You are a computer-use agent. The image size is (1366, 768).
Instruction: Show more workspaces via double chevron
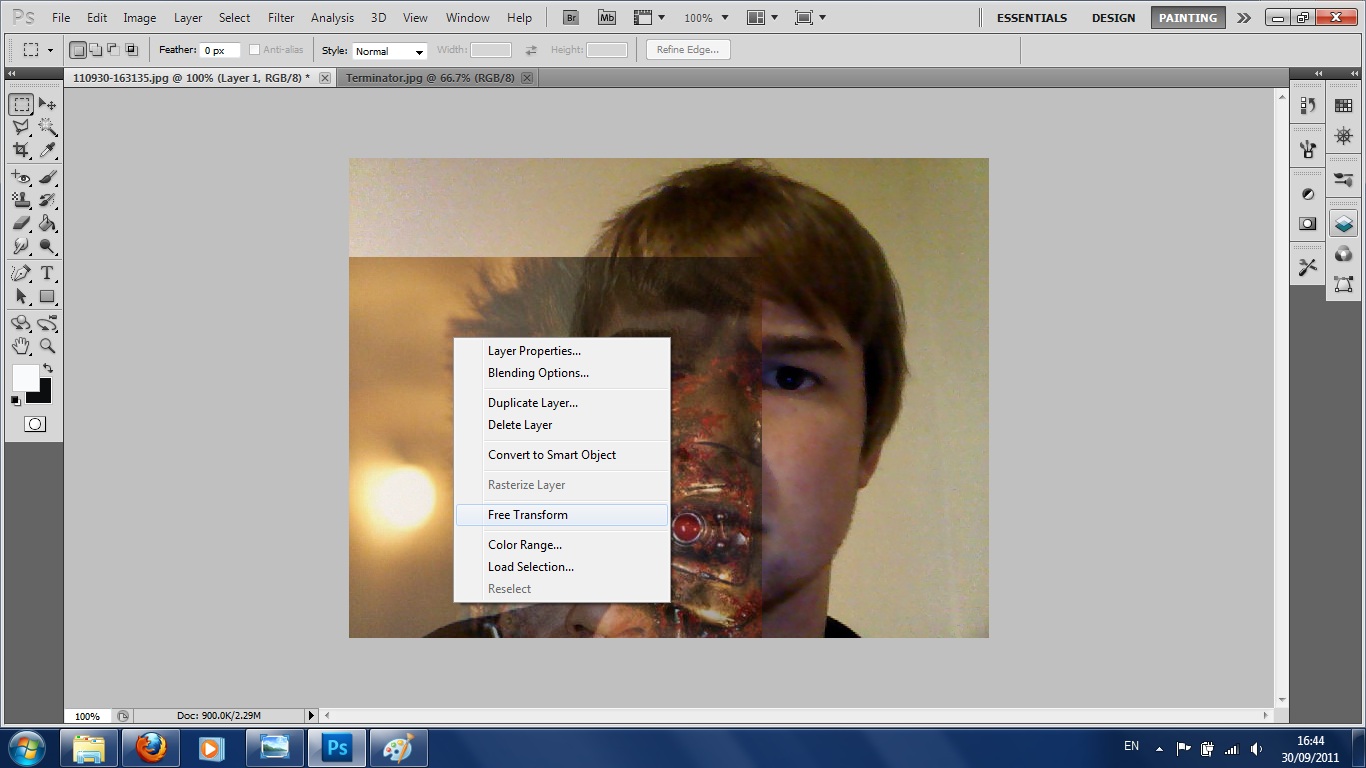pyautogui.click(x=1243, y=17)
